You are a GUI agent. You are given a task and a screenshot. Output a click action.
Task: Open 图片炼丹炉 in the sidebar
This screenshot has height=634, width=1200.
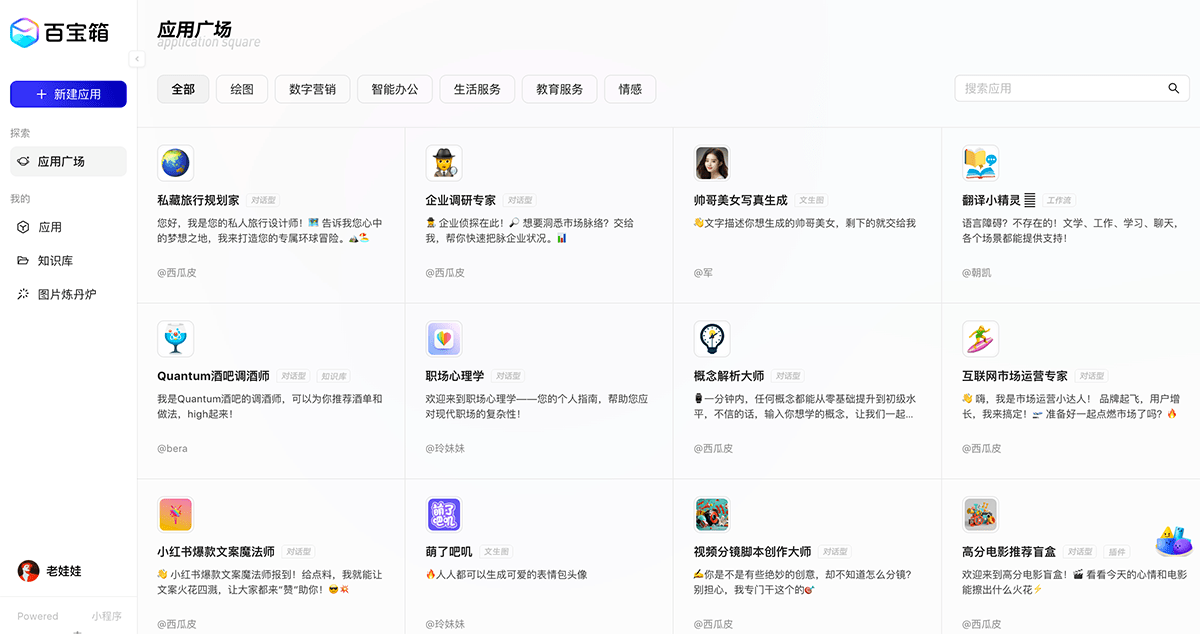point(68,295)
